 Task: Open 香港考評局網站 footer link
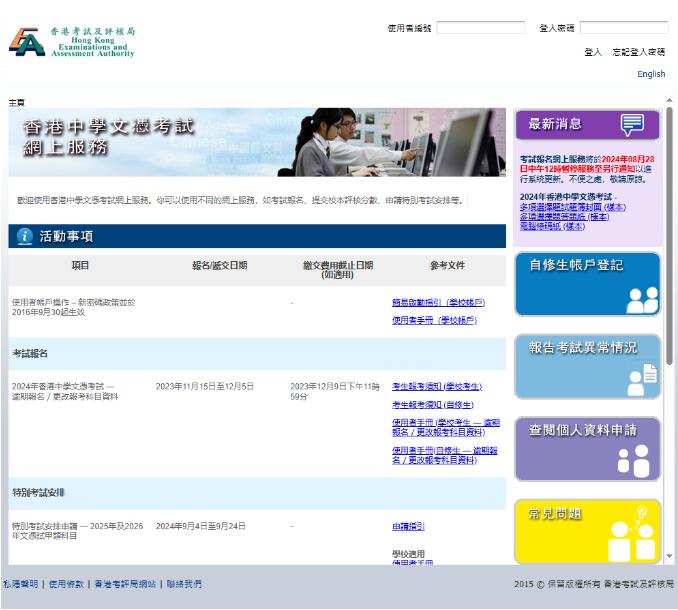125,584
